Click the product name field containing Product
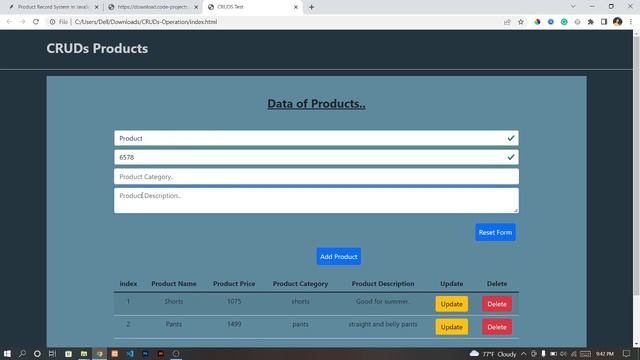This screenshot has width=640, height=360. (316, 138)
